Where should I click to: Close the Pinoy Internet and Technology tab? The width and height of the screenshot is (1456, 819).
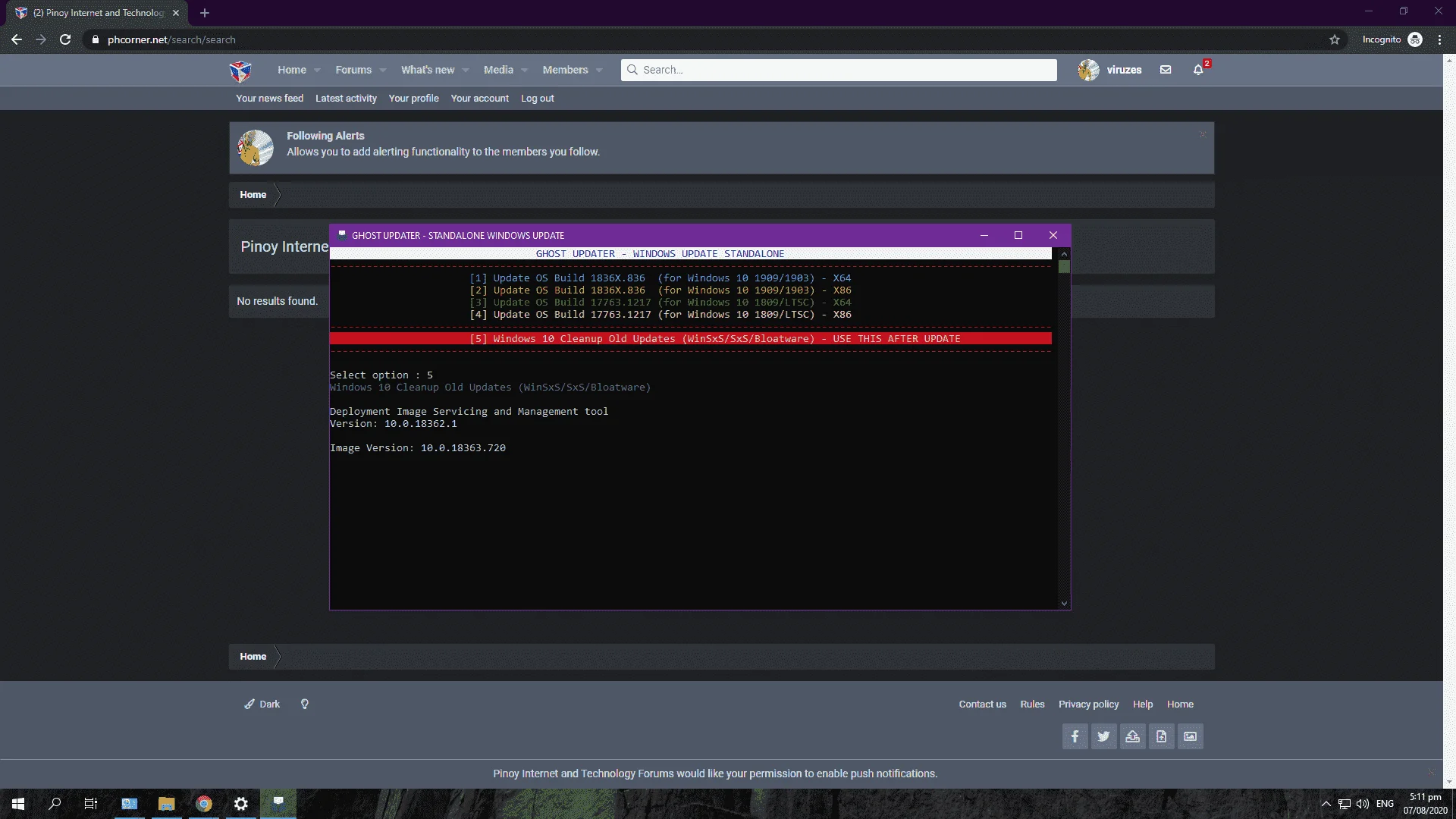[176, 13]
